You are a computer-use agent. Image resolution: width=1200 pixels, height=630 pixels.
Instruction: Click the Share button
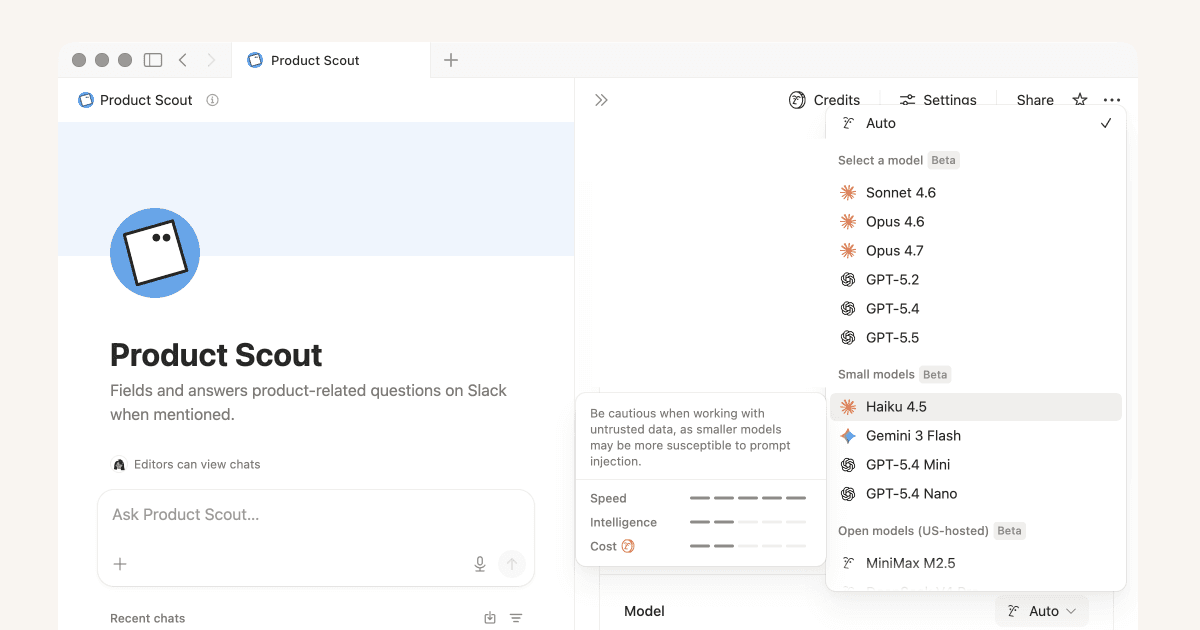(1035, 100)
